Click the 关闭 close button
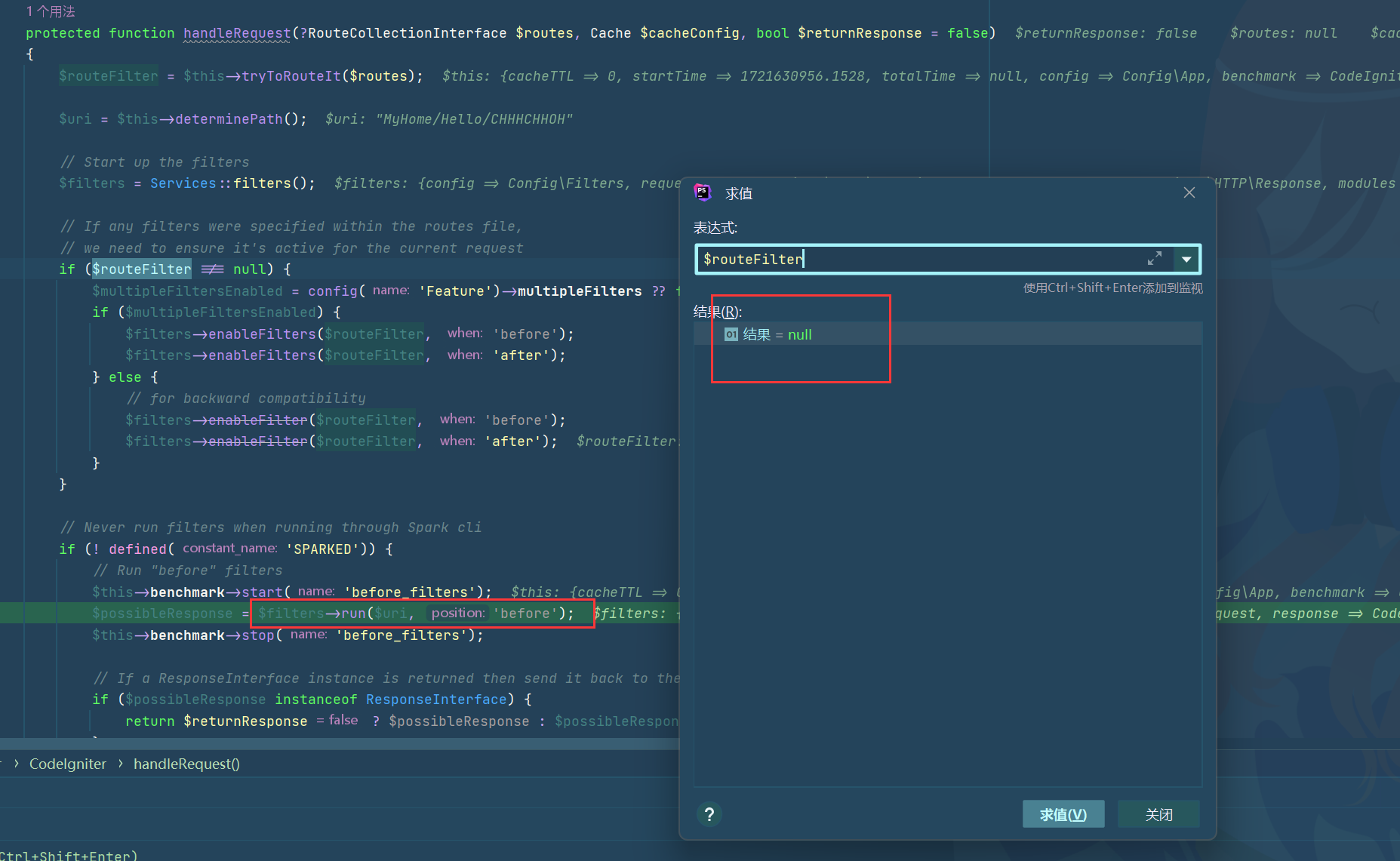 click(x=1158, y=814)
